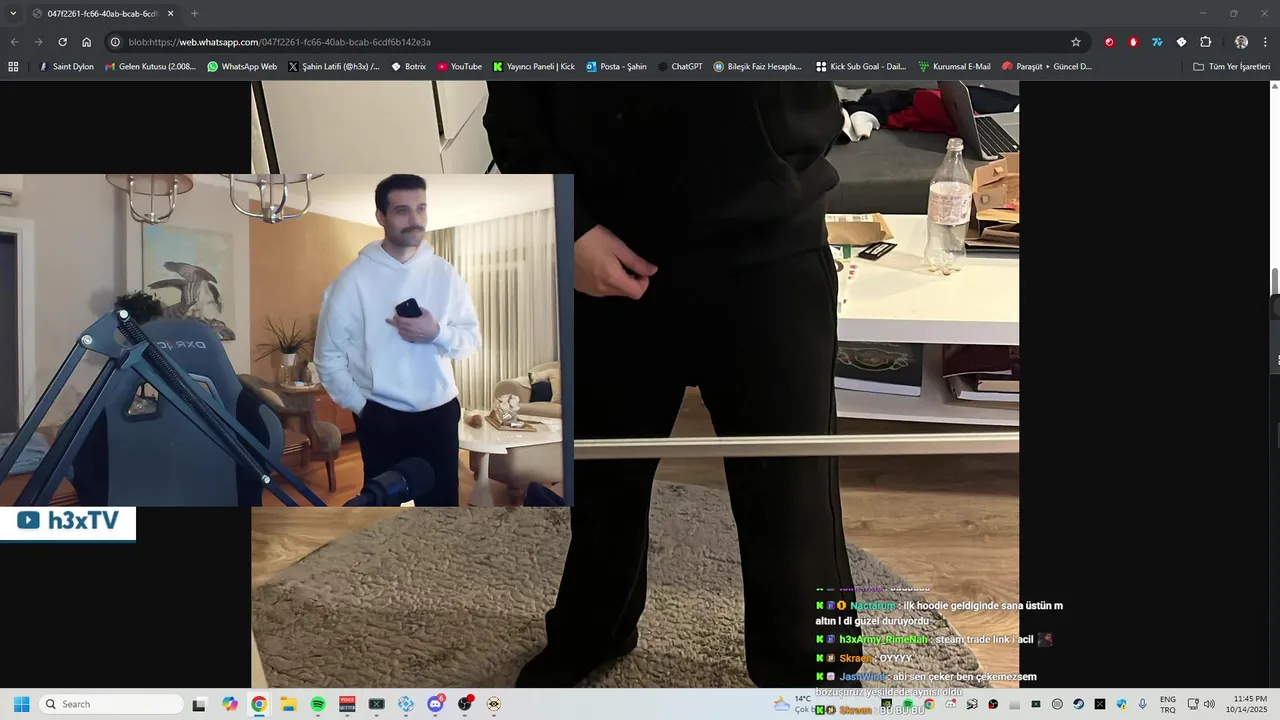Open Voicemeeter from the taskbar
The image size is (1280, 720).
347,704
